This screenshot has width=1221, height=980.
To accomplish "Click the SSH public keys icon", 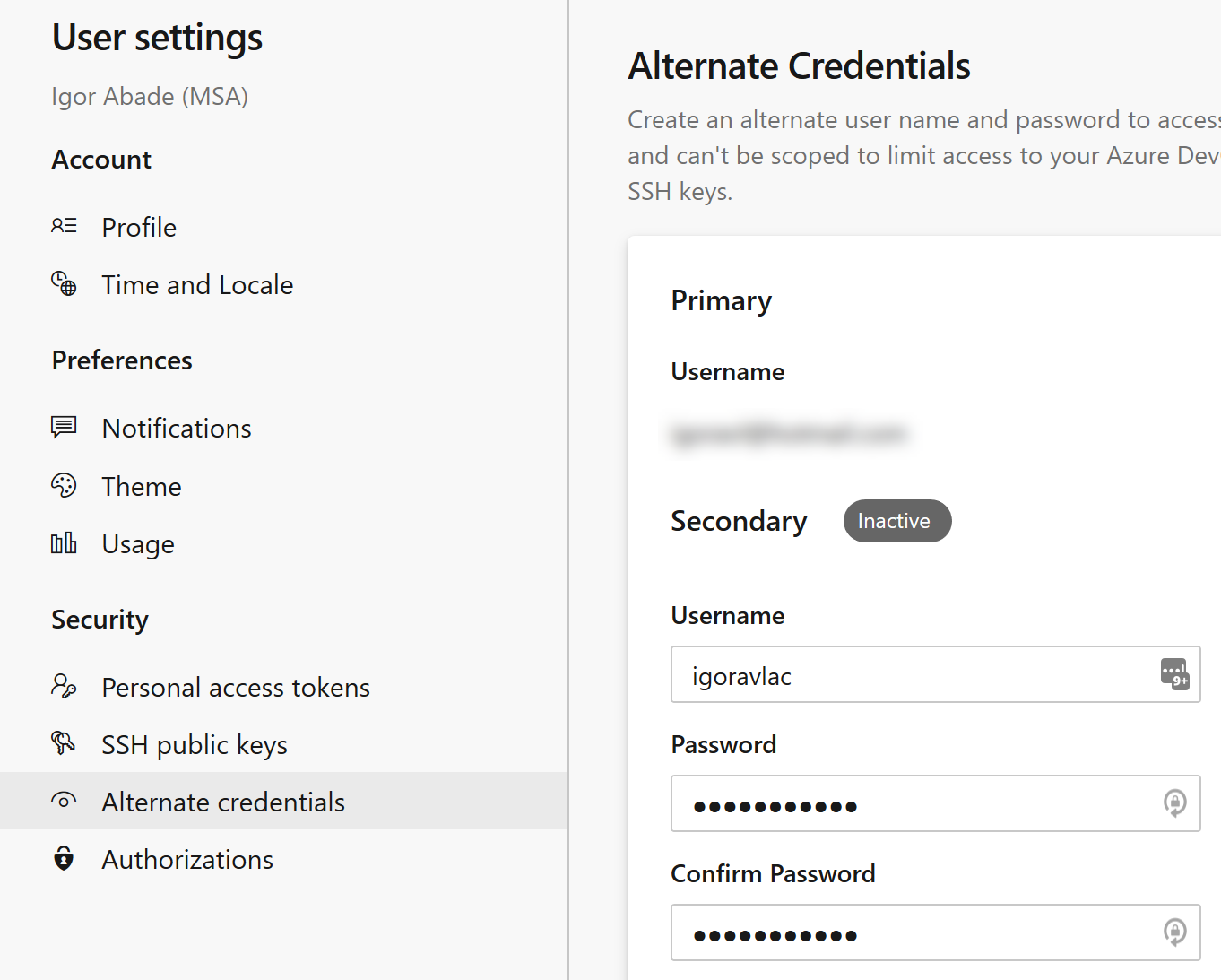I will point(64,743).
